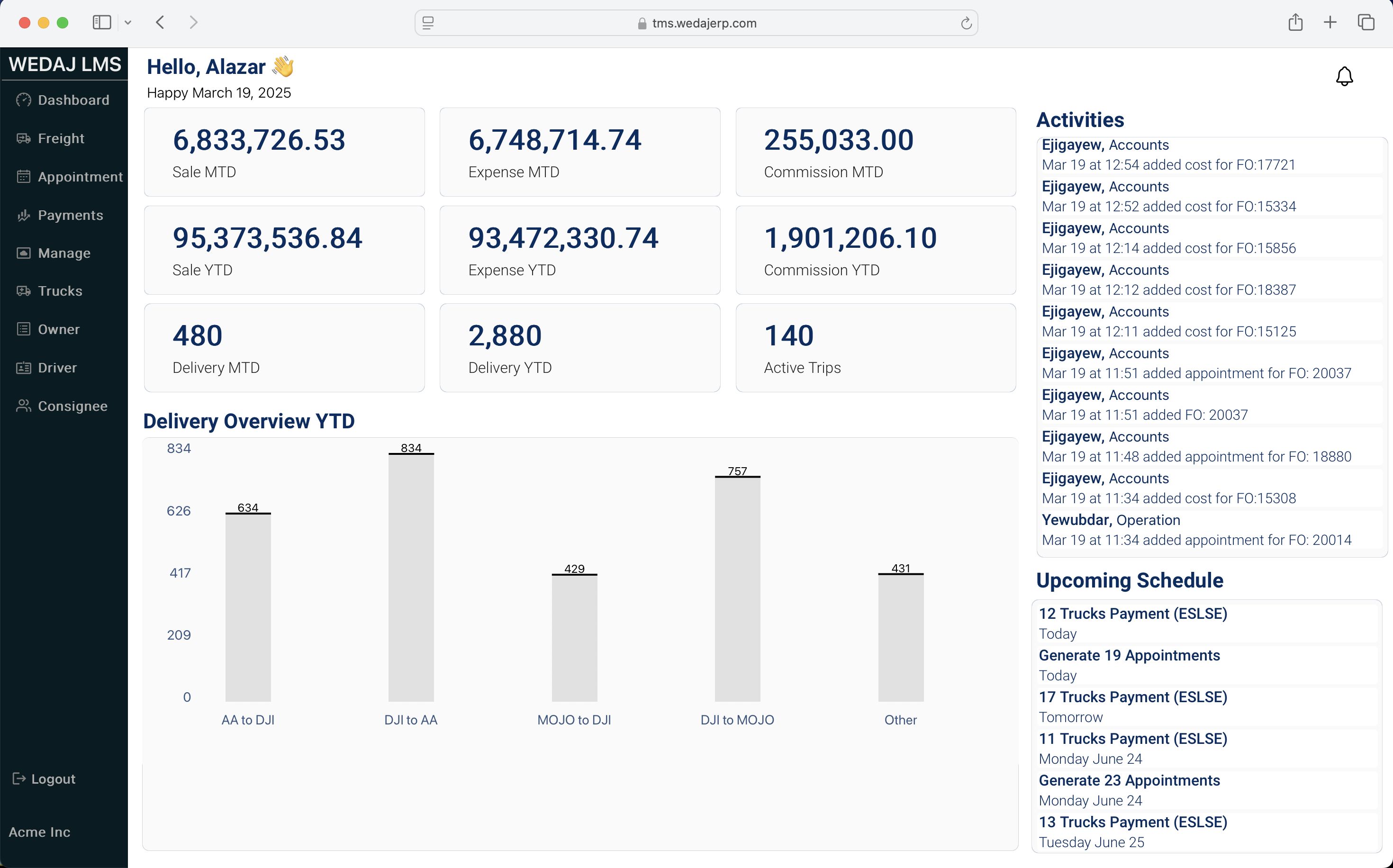Image resolution: width=1393 pixels, height=868 pixels.
Task: Go back with browser back chevron
Action: 160,22
